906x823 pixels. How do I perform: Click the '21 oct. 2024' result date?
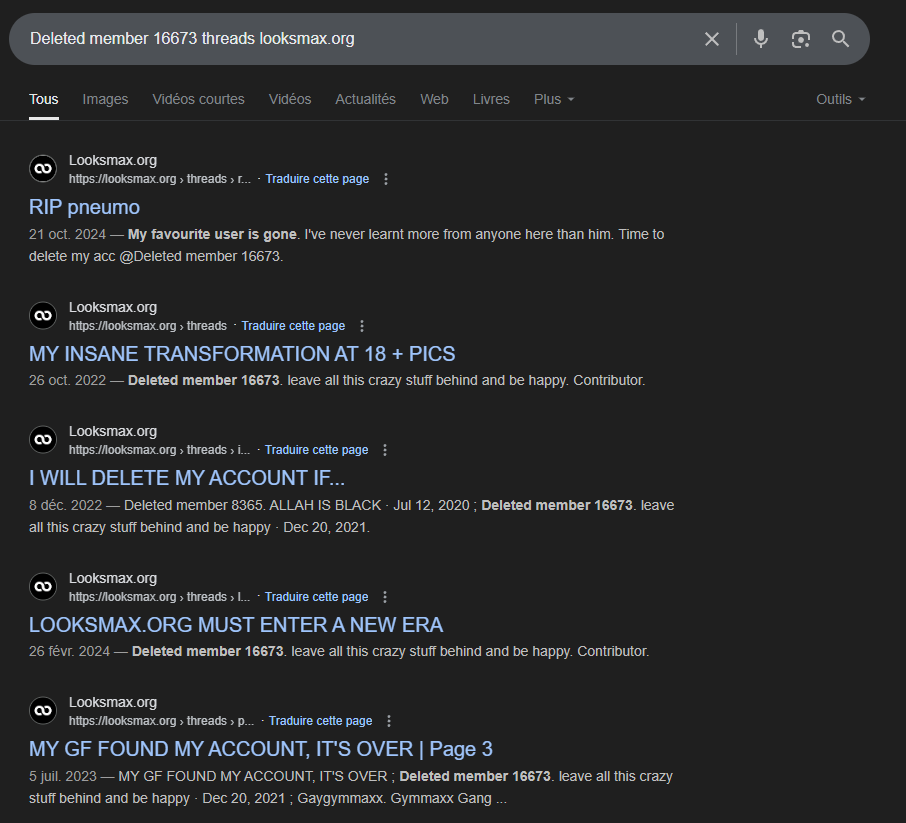(x=68, y=234)
